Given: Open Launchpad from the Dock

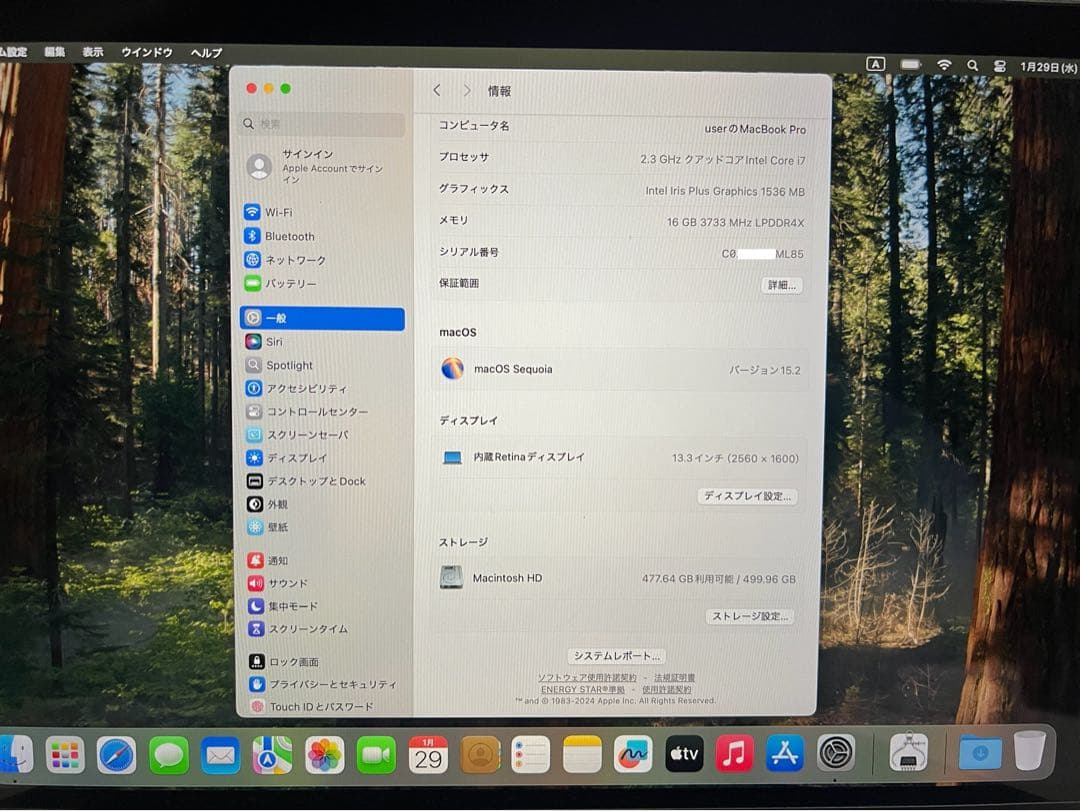Looking at the screenshot, I should (65, 755).
